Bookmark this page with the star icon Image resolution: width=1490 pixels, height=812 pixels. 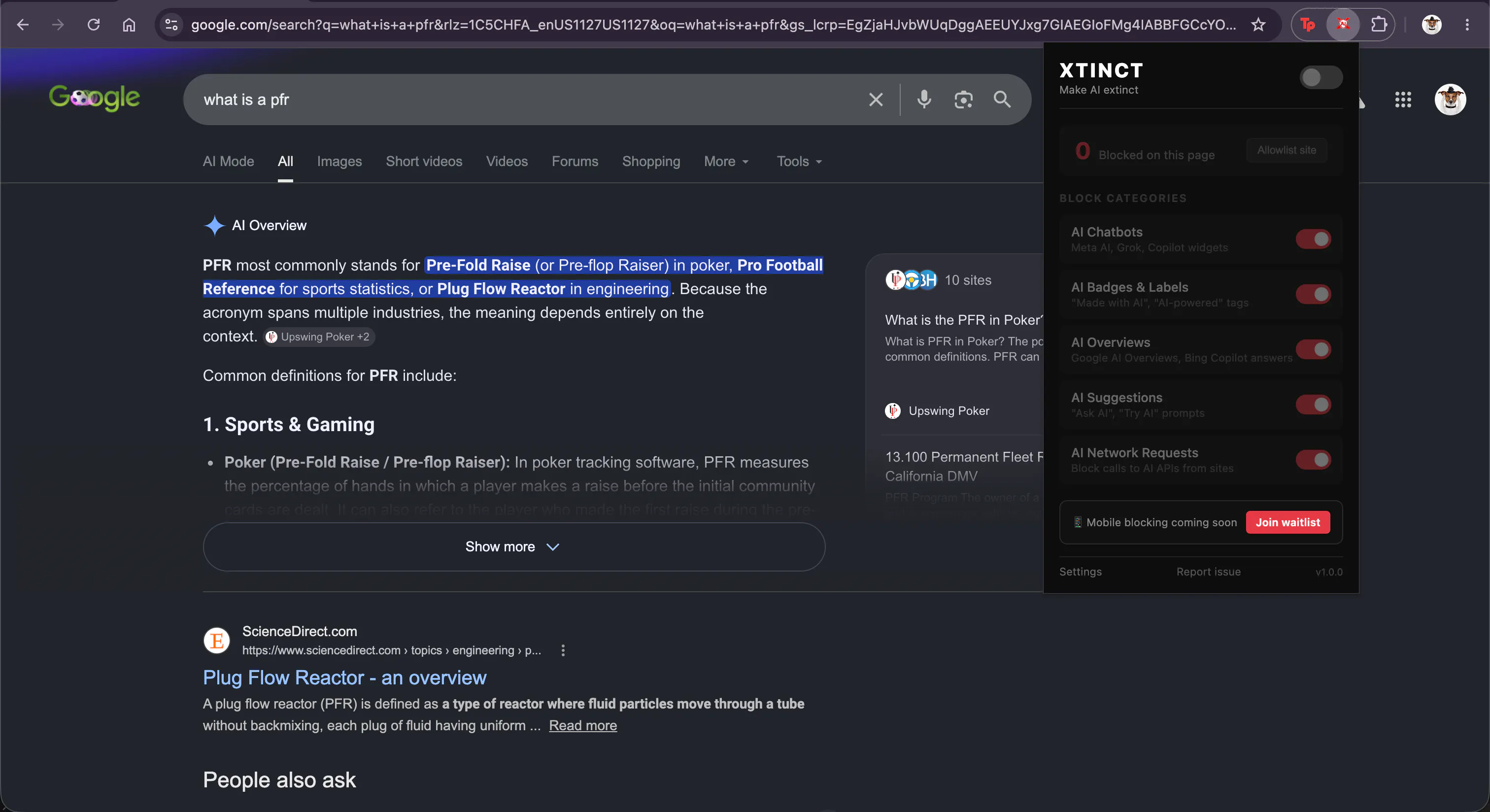pos(1258,24)
